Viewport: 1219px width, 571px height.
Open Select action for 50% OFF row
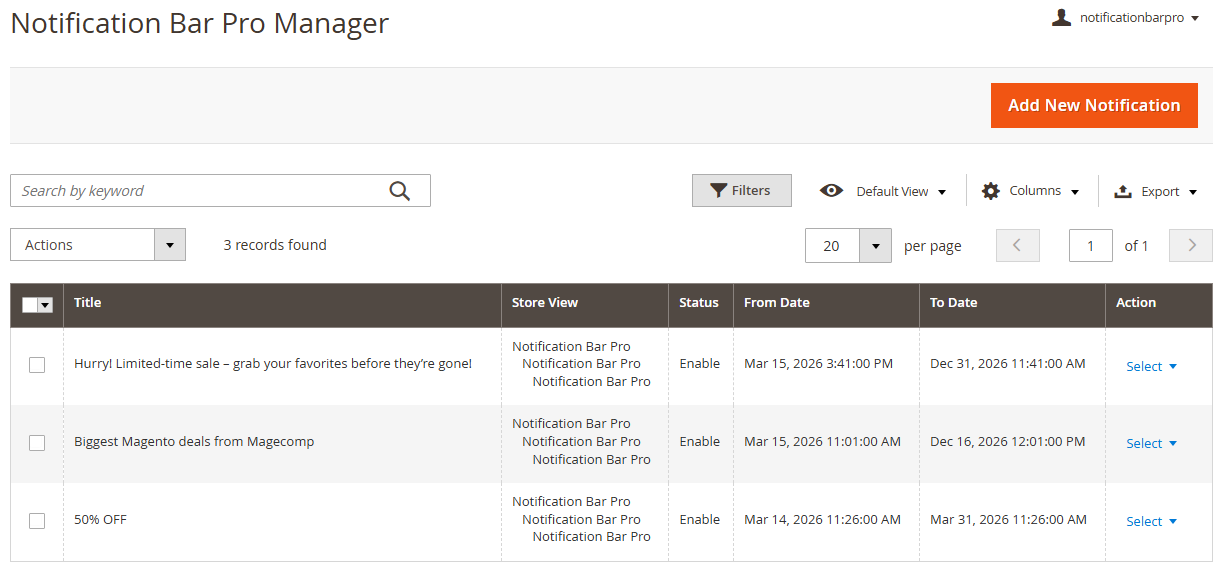[x=1151, y=521]
